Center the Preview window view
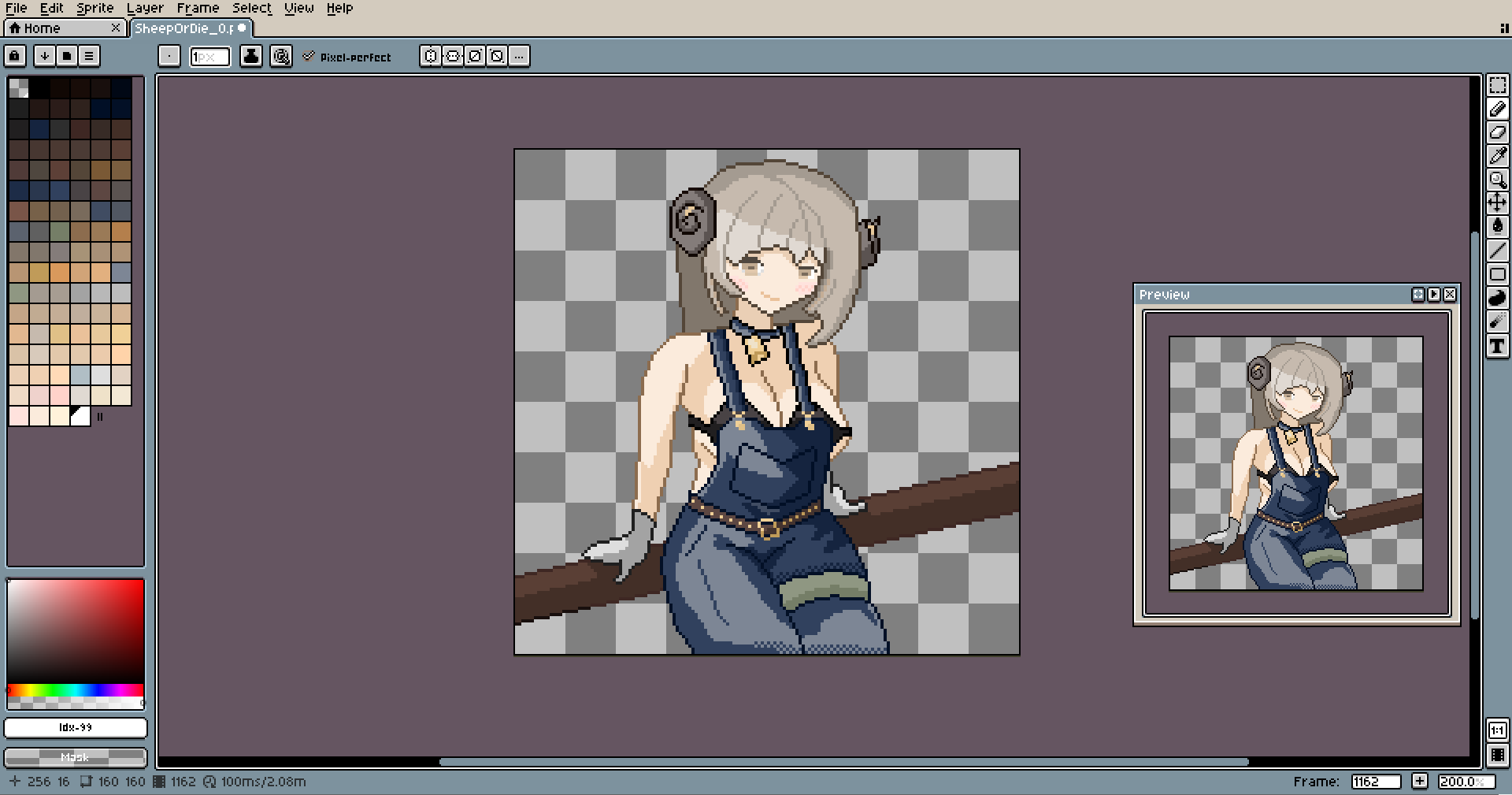This screenshot has height=795, width=1512. [1418, 295]
